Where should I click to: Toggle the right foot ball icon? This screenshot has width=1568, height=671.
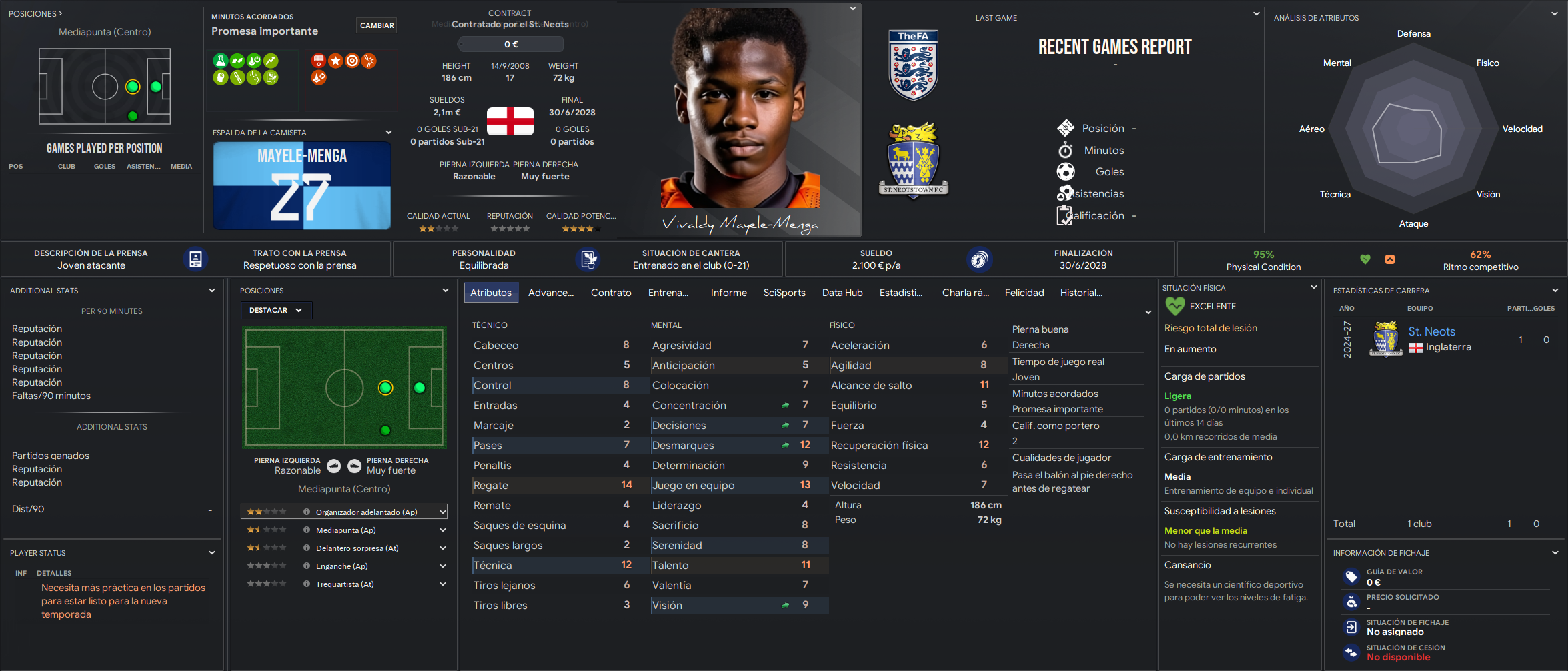[355, 466]
